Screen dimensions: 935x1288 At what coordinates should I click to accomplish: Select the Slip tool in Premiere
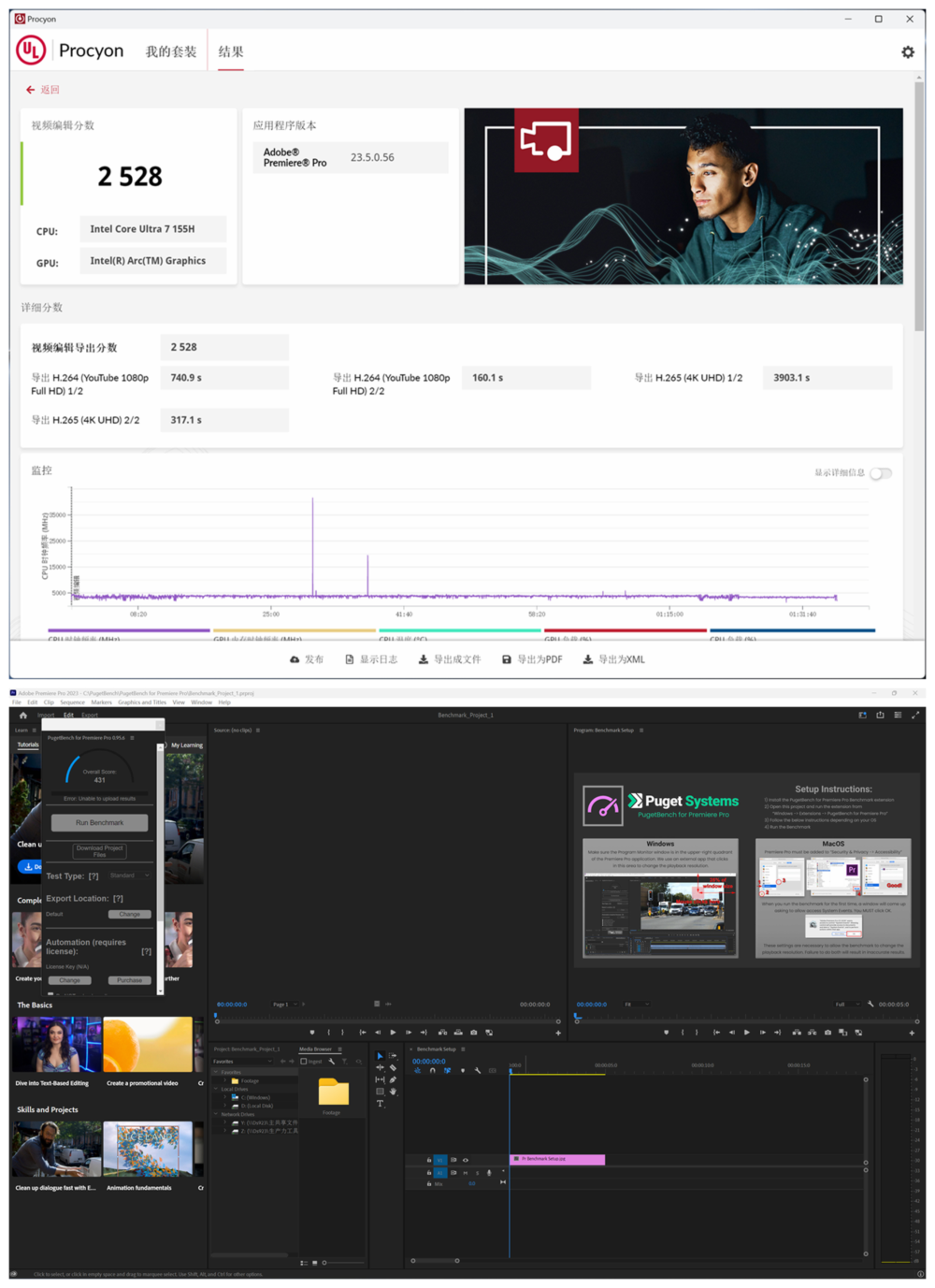click(x=380, y=1079)
